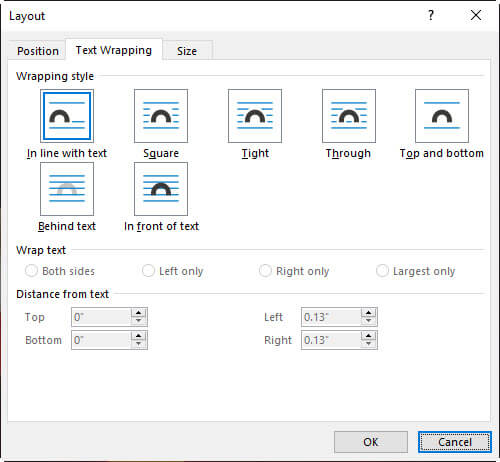Open the Size tab

coord(187,51)
